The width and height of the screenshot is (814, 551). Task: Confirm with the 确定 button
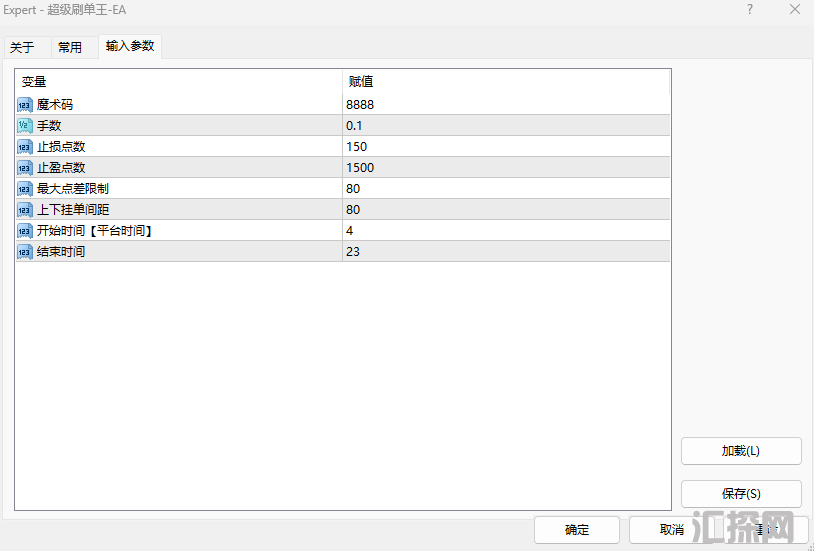[577, 530]
